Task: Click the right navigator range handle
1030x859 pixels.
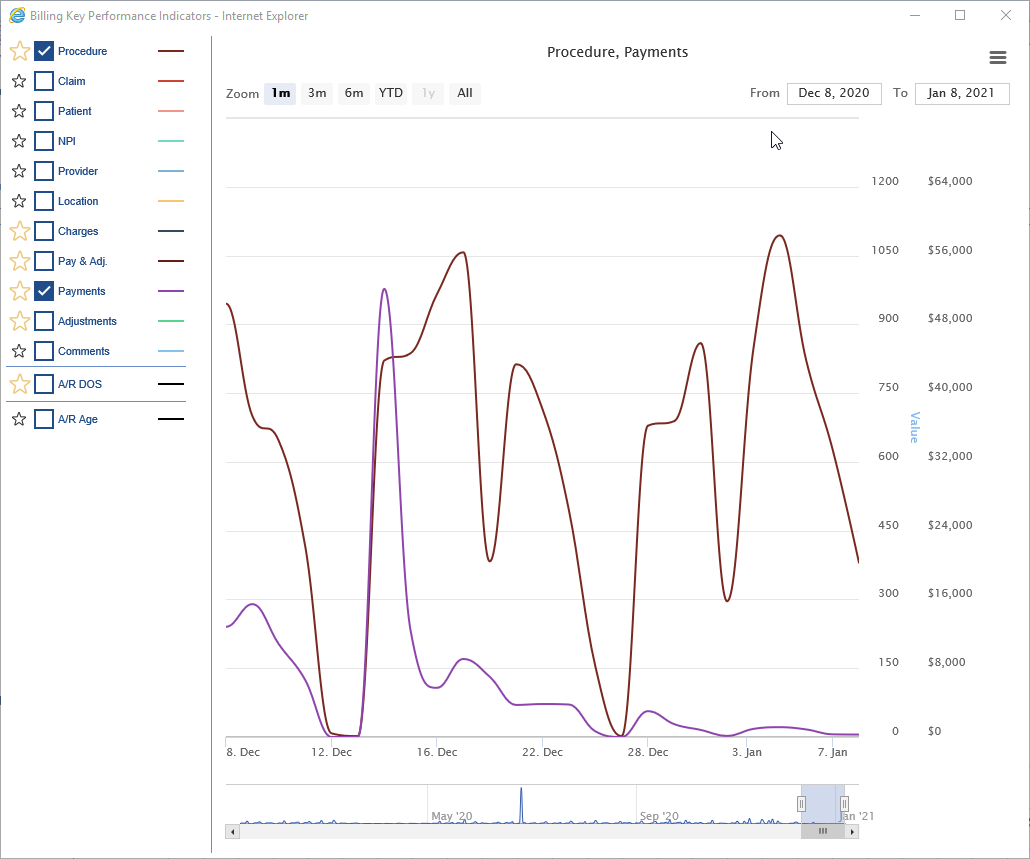Action: [845, 804]
